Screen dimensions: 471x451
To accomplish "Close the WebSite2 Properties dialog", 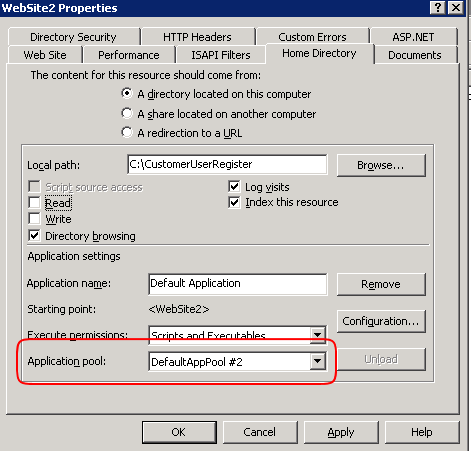I will coord(456,7).
